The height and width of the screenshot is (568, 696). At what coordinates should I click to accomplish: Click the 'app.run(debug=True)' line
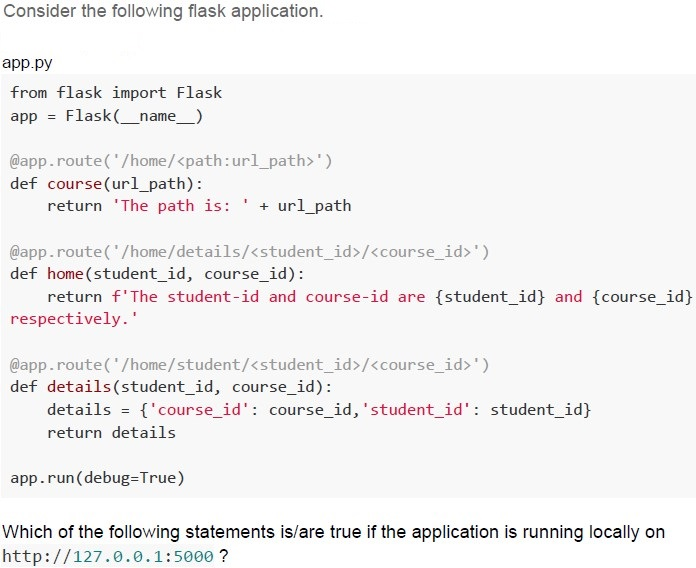coord(97,478)
